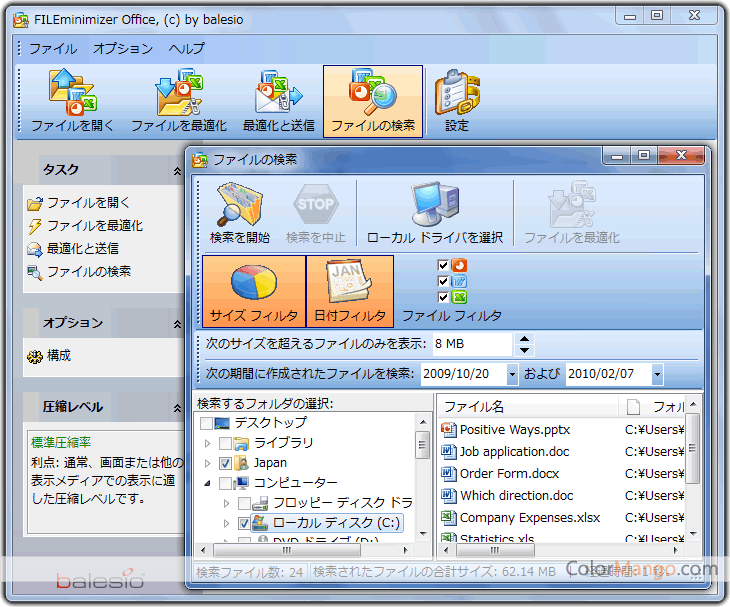Check the ライブラリ folder checkbox
This screenshot has height=607, width=730.
pos(226,443)
